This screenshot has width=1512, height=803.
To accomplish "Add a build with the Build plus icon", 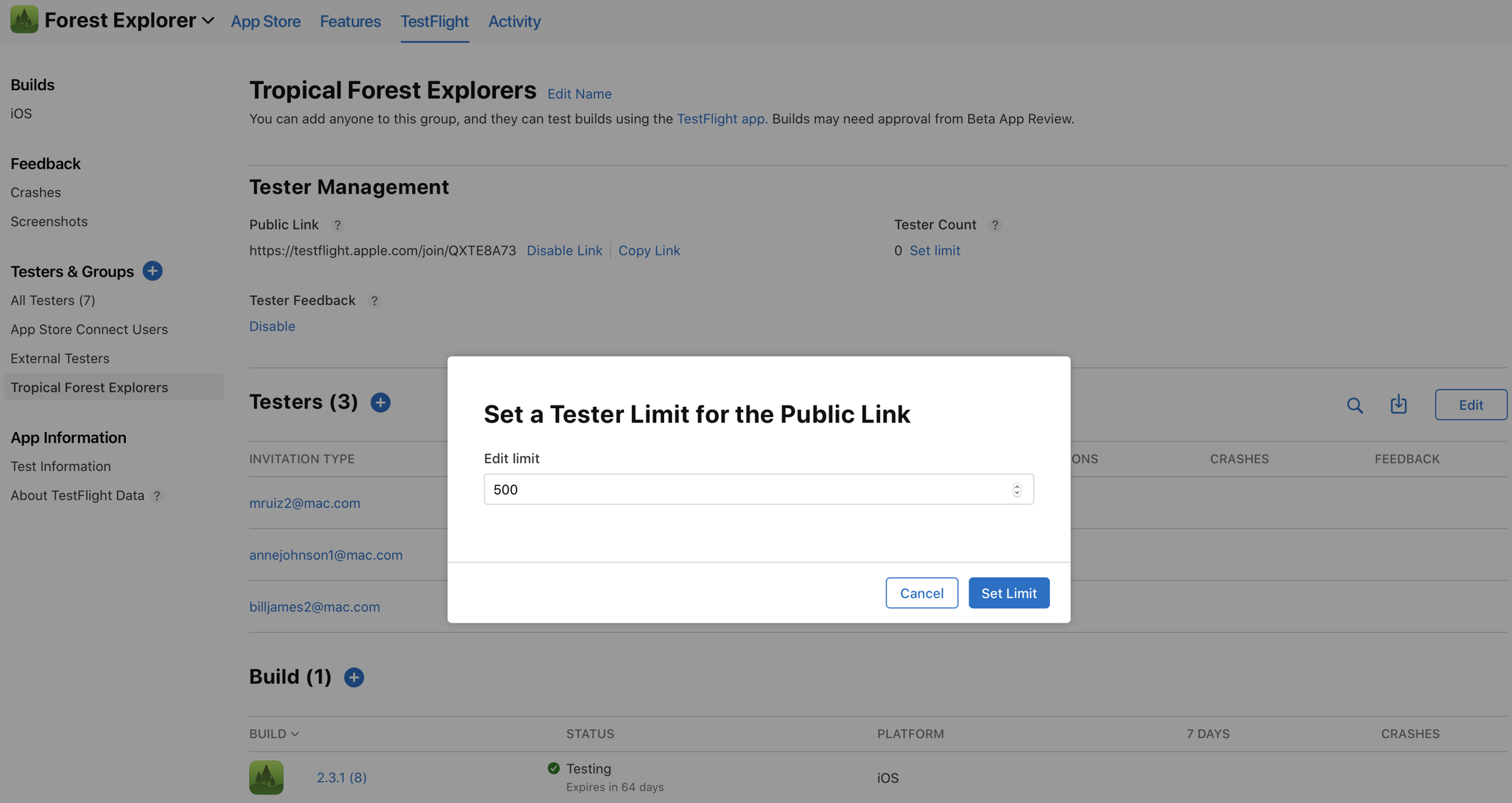I will point(354,677).
